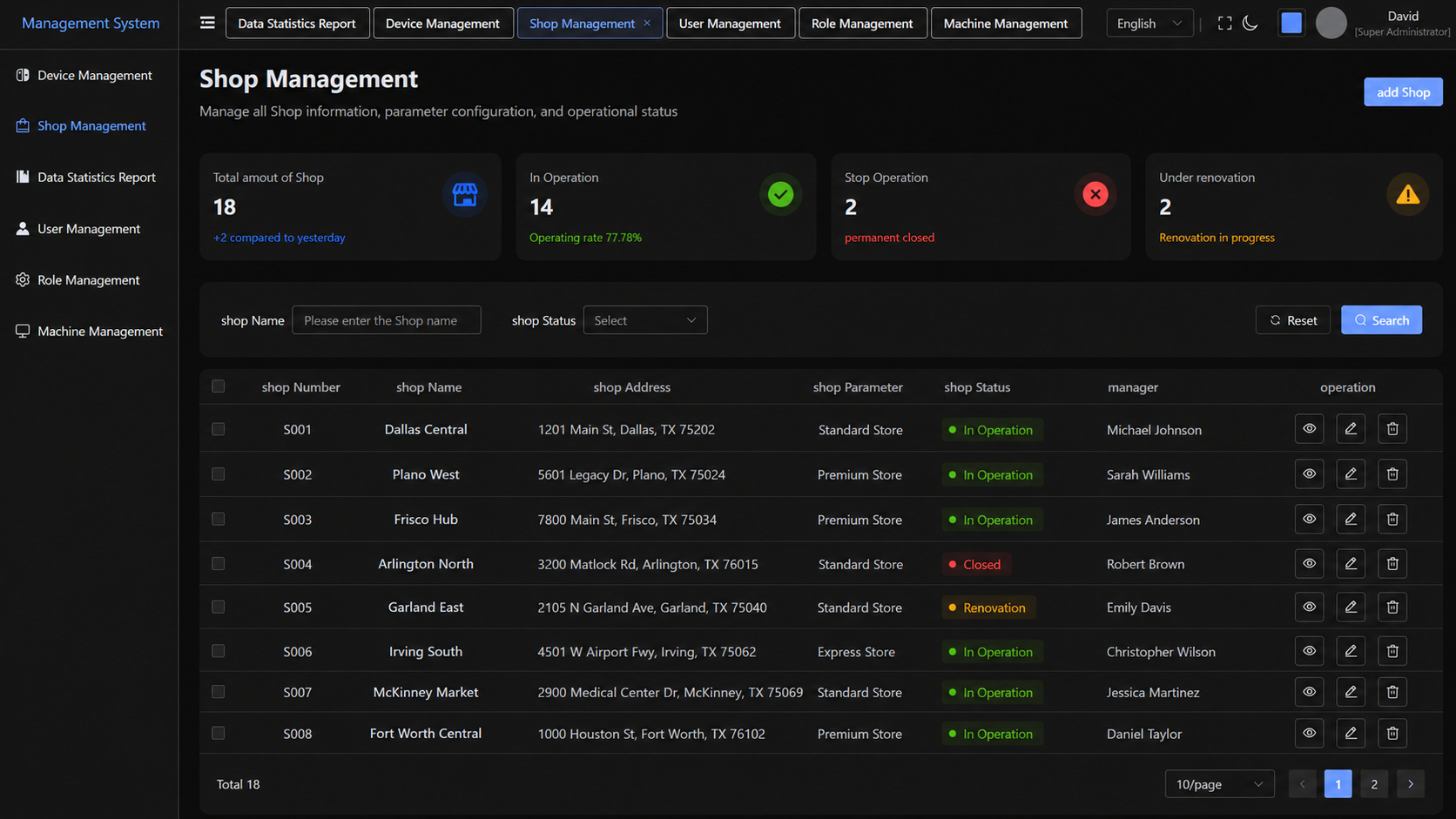Image resolution: width=1456 pixels, height=819 pixels.
Task: Click the add Shop button
Action: coord(1403,92)
